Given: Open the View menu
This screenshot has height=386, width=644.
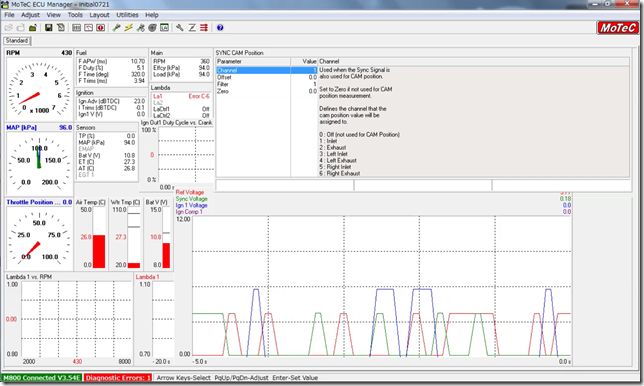Looking at the screenshot, I should tap(53, 15).
